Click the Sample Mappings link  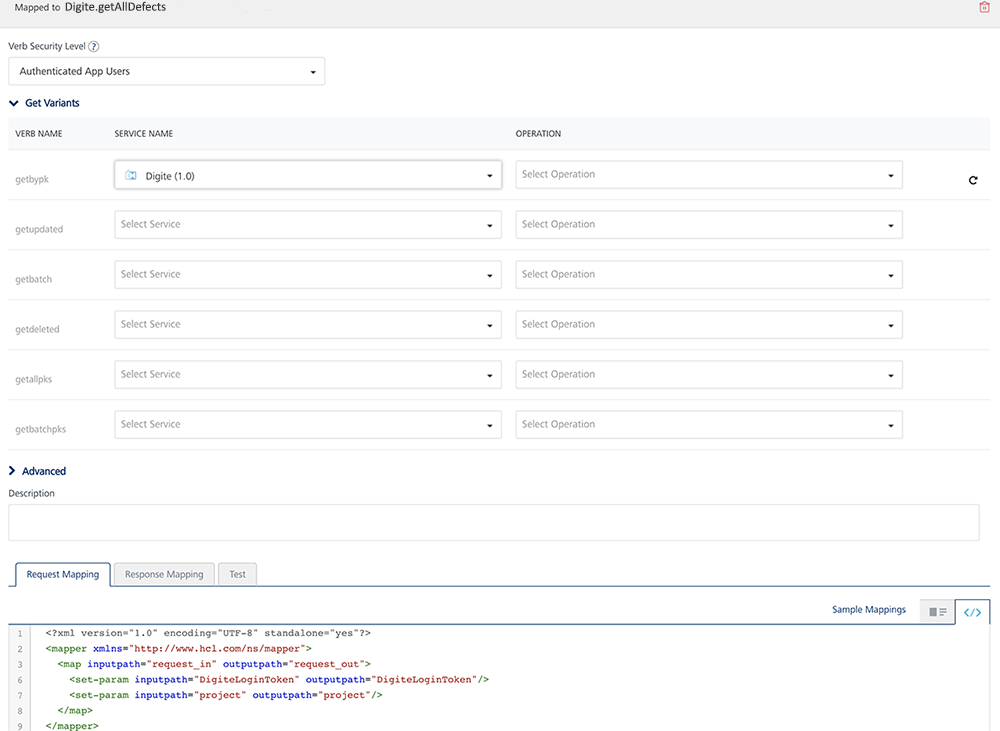tap(868, 609)
